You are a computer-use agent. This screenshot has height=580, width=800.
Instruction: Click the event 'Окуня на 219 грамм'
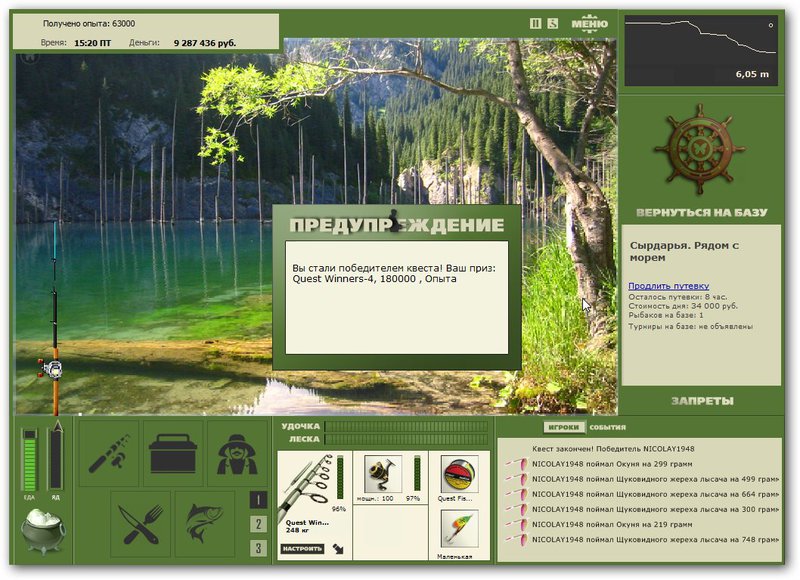click(612, 524)
